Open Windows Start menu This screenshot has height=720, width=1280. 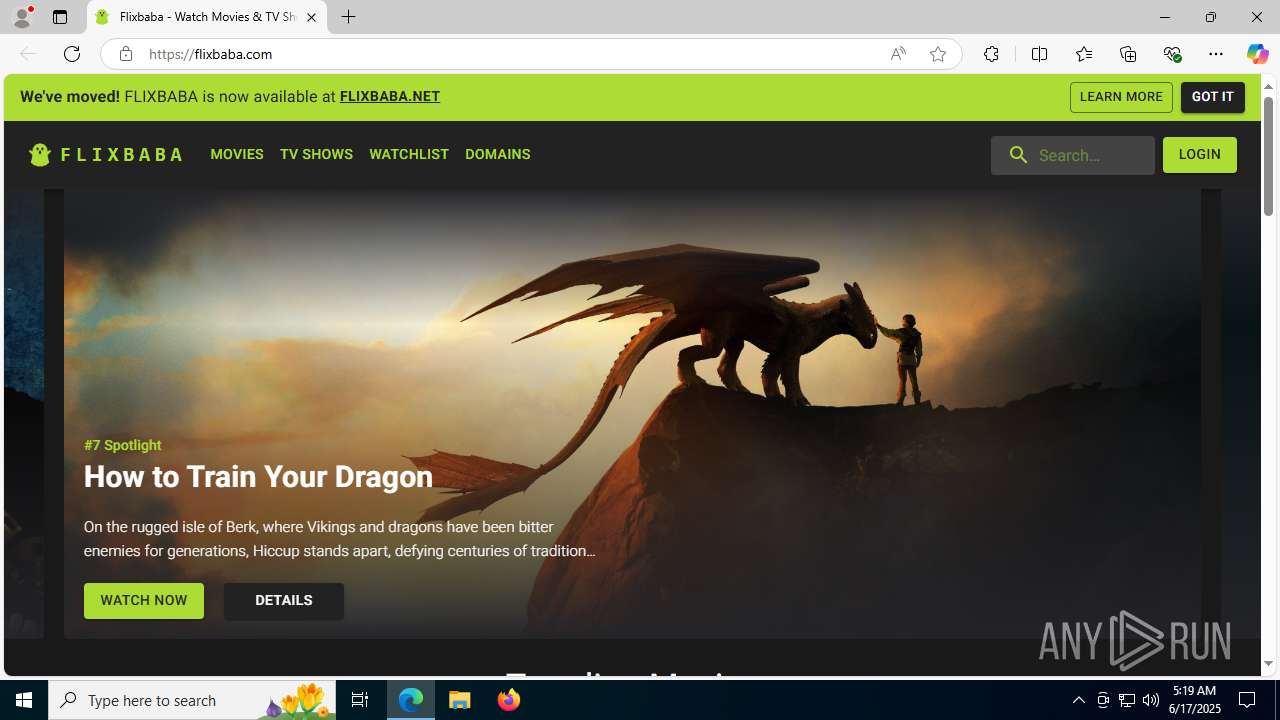(x=24, y=700)
